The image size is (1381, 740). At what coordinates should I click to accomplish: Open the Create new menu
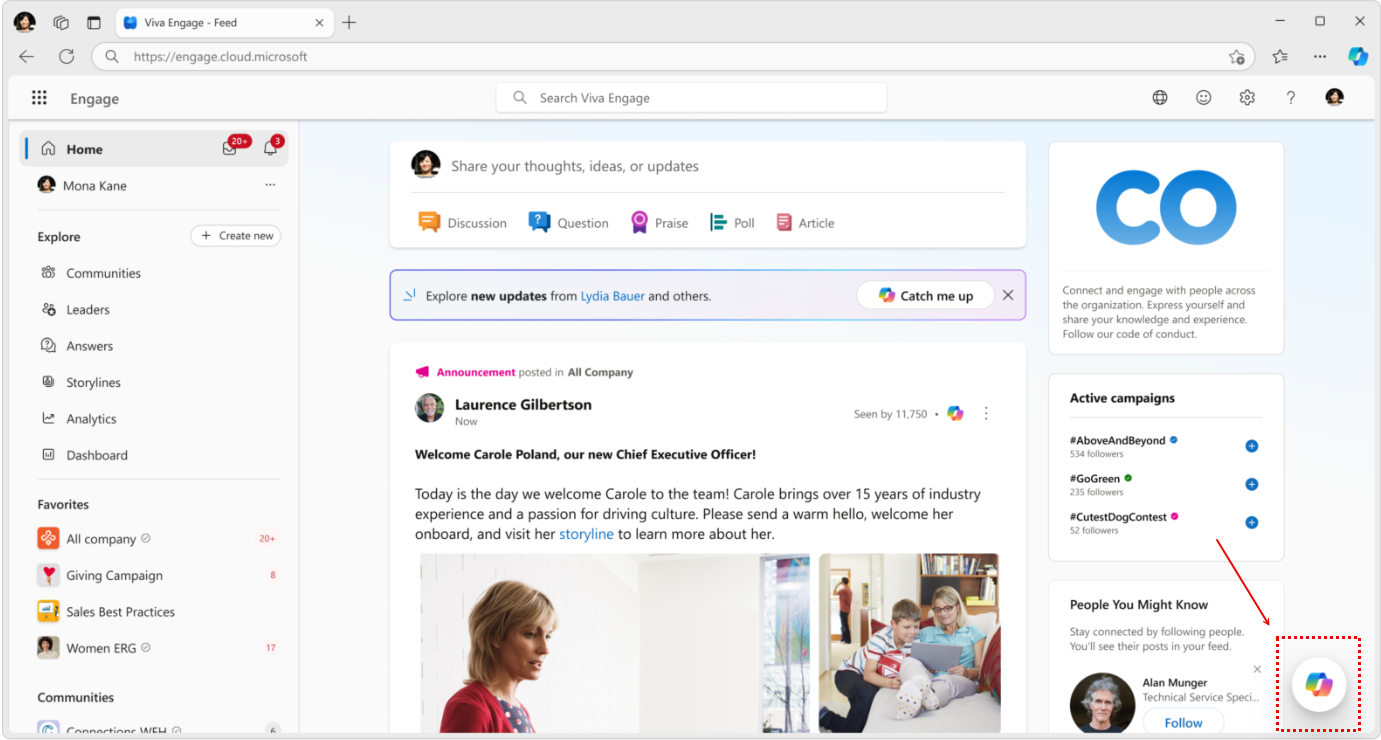coord(236,236)
